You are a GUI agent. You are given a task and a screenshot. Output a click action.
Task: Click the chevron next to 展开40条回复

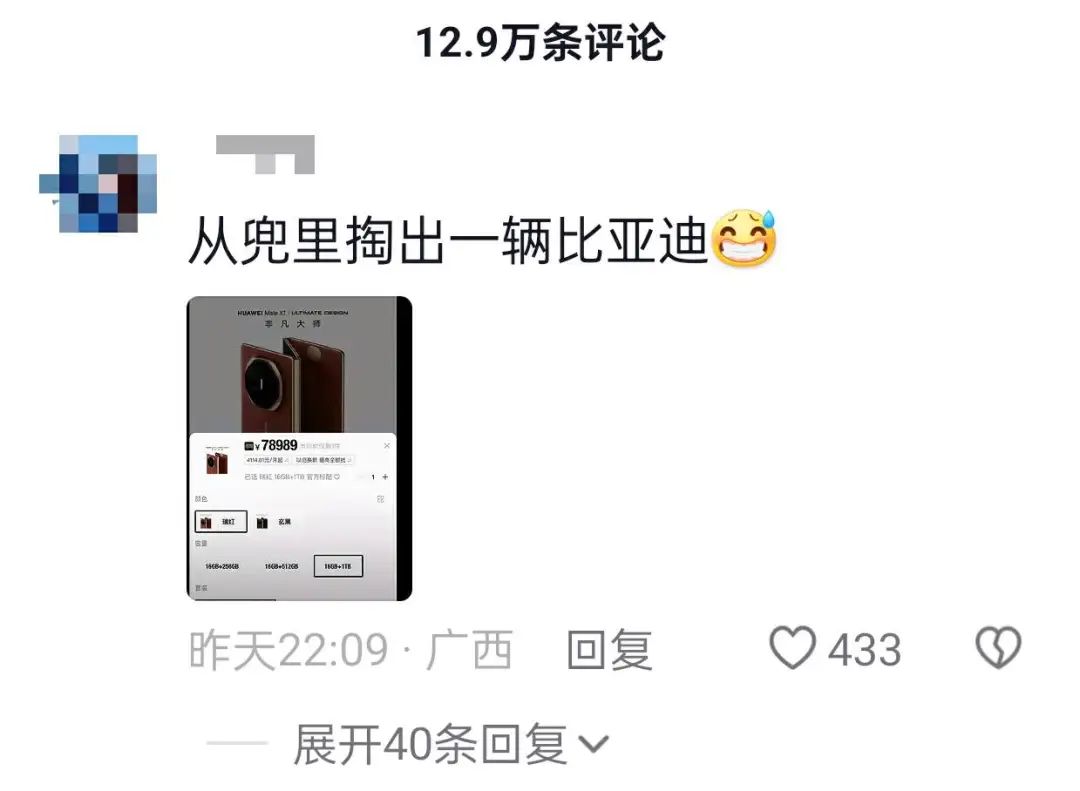592,745
